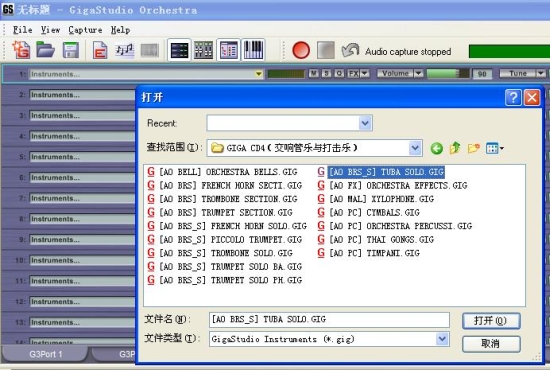Select FRENCH HORN SOLO.GIG file
This screenshot has width=550, height=370.
point(233,226)
